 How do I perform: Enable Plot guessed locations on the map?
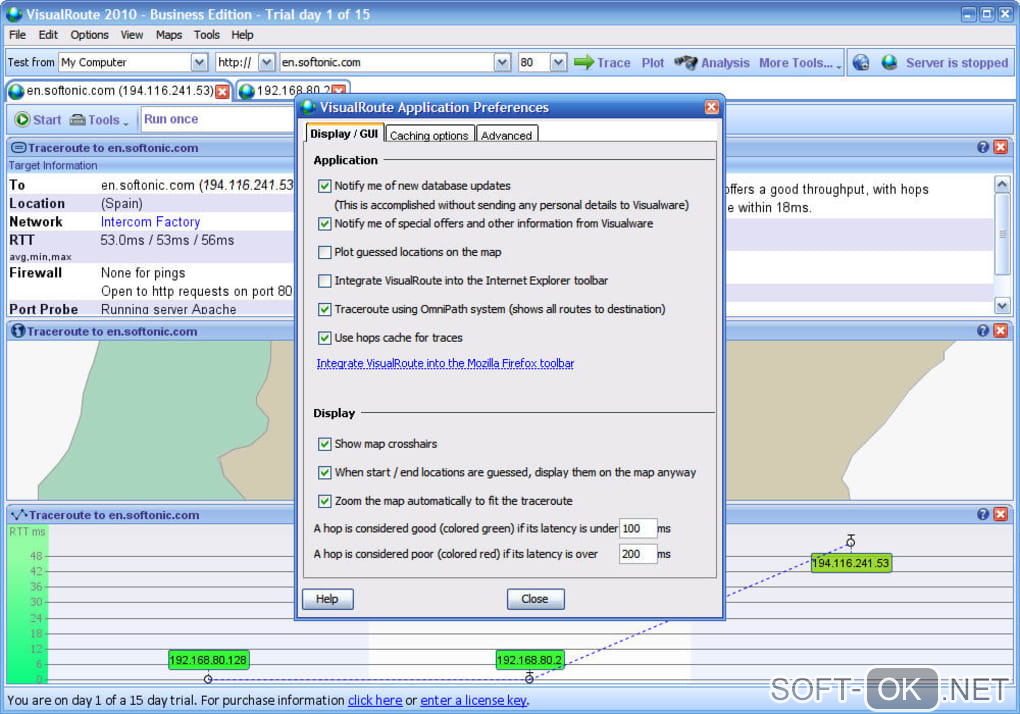click(325, 252)
